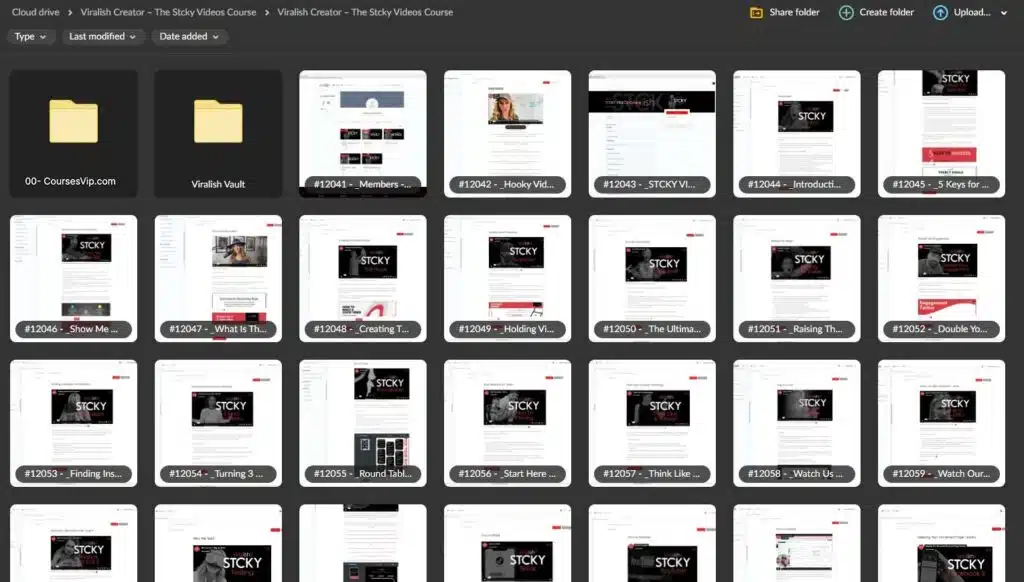Open the Viralish Vault folder icon

pos(218,121)
